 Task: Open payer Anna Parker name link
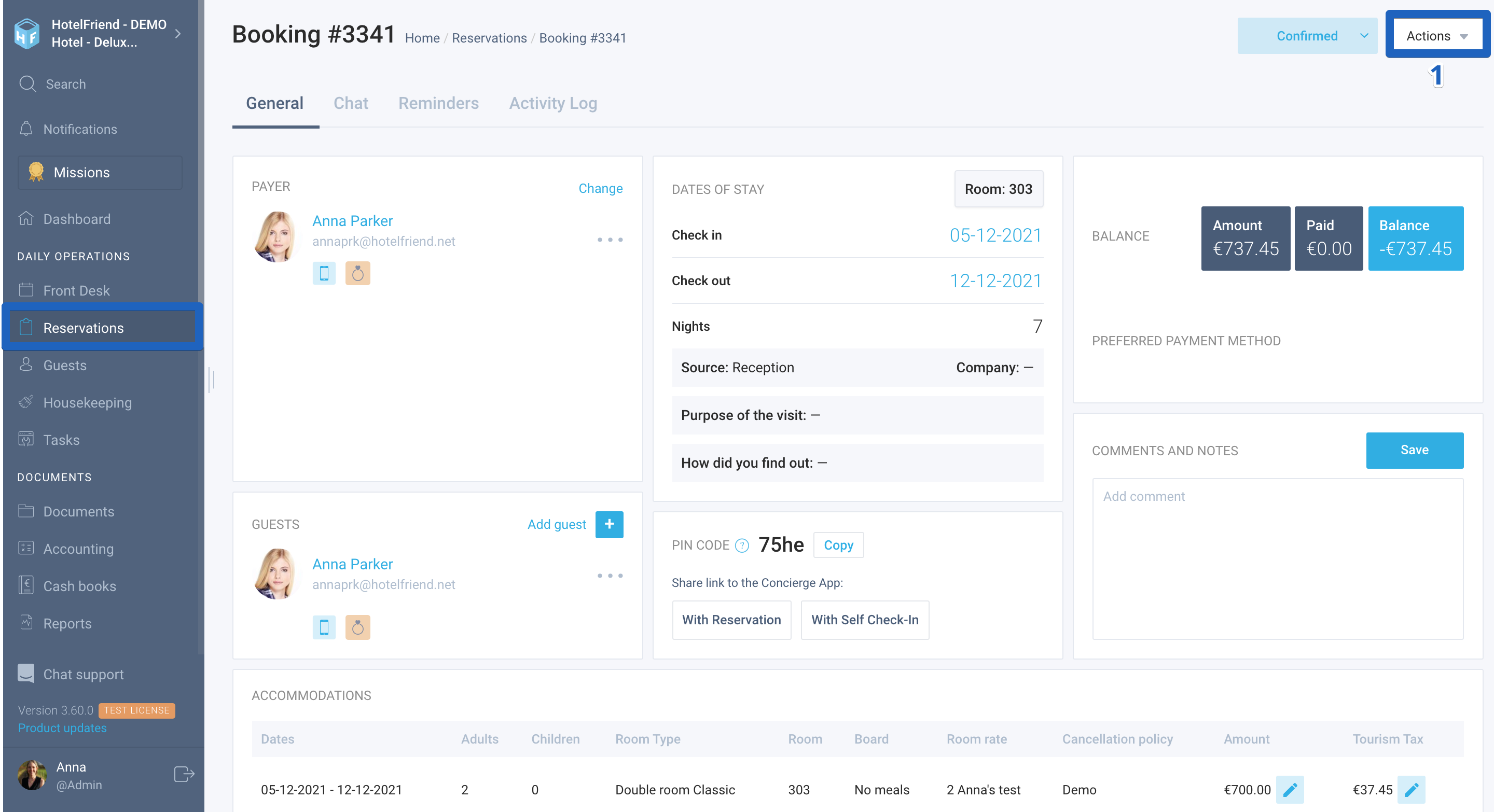[353, 221]
